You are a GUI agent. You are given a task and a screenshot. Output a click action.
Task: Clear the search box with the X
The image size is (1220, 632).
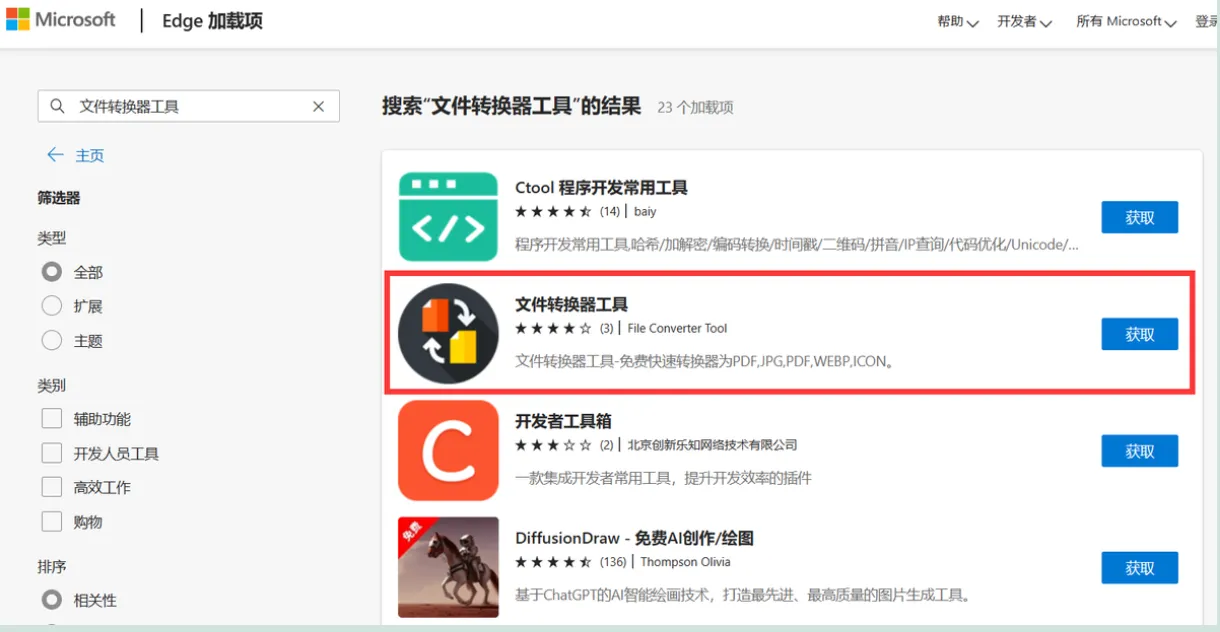tap(319, 106)
